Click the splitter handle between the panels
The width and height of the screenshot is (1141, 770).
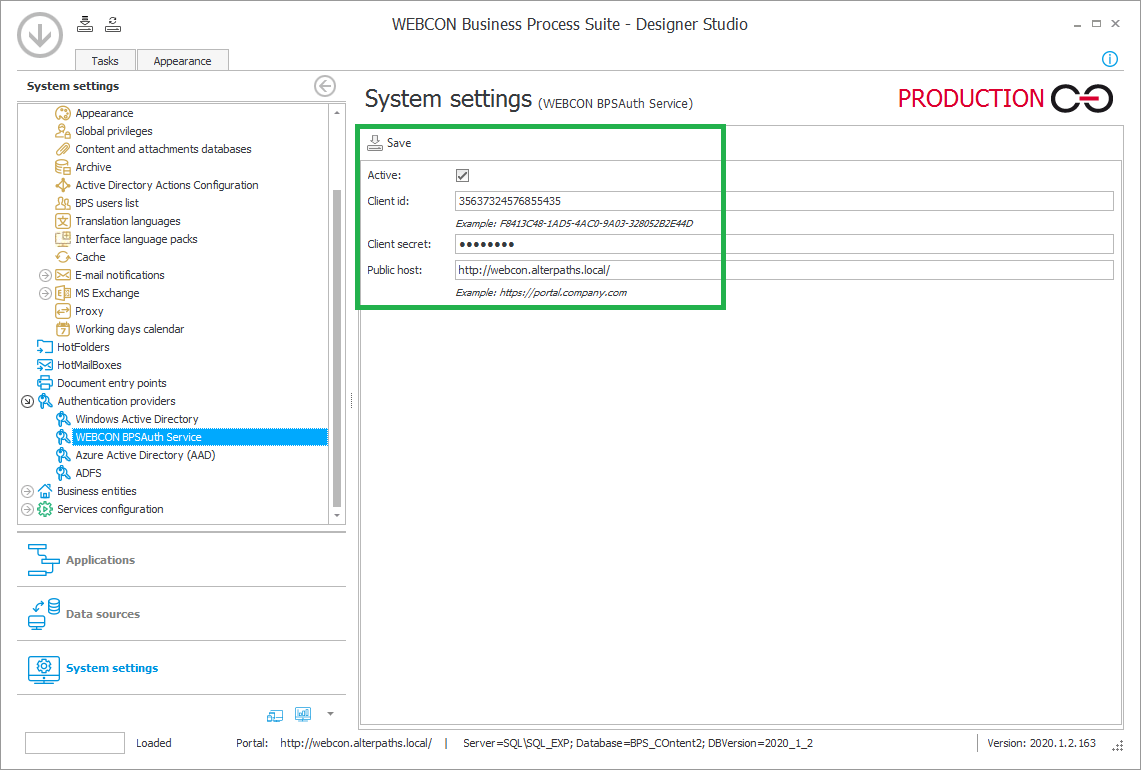click(352, 401)
